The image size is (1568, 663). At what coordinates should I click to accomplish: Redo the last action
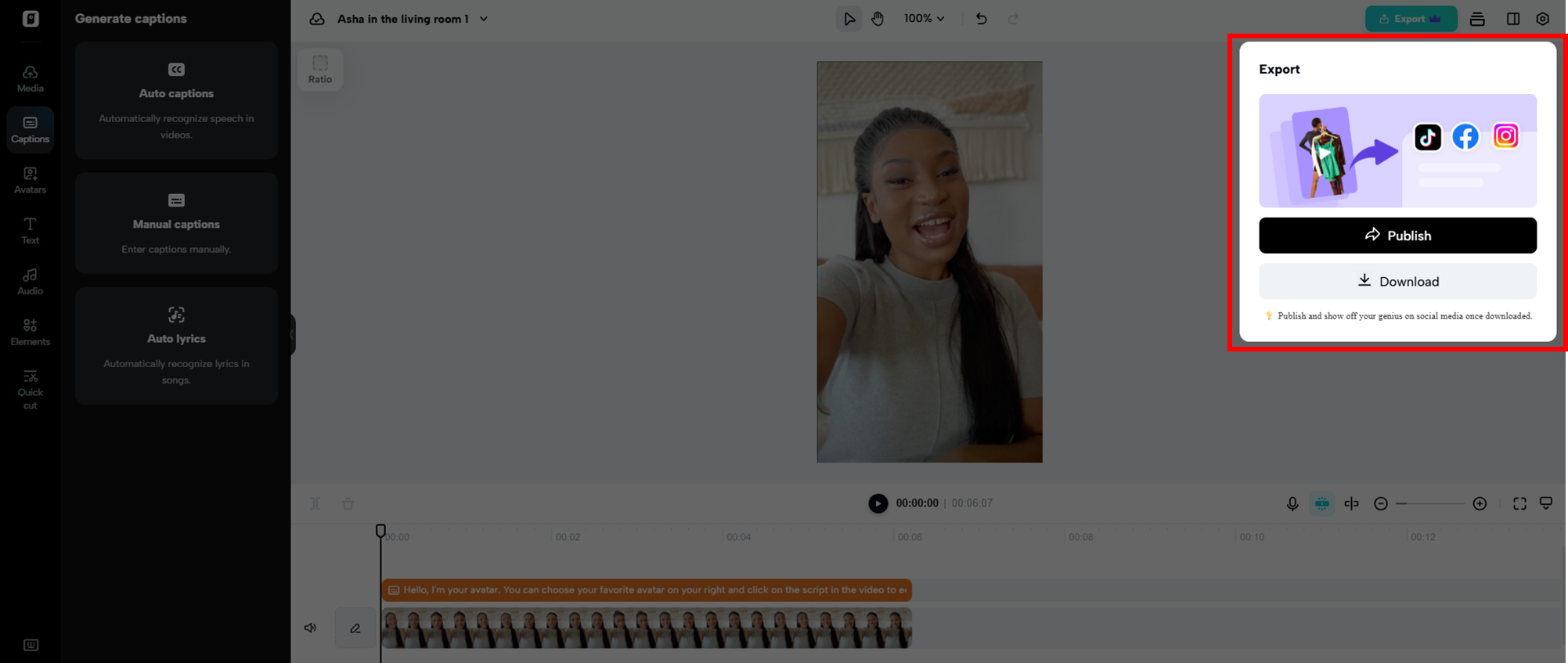[1014, 19]
